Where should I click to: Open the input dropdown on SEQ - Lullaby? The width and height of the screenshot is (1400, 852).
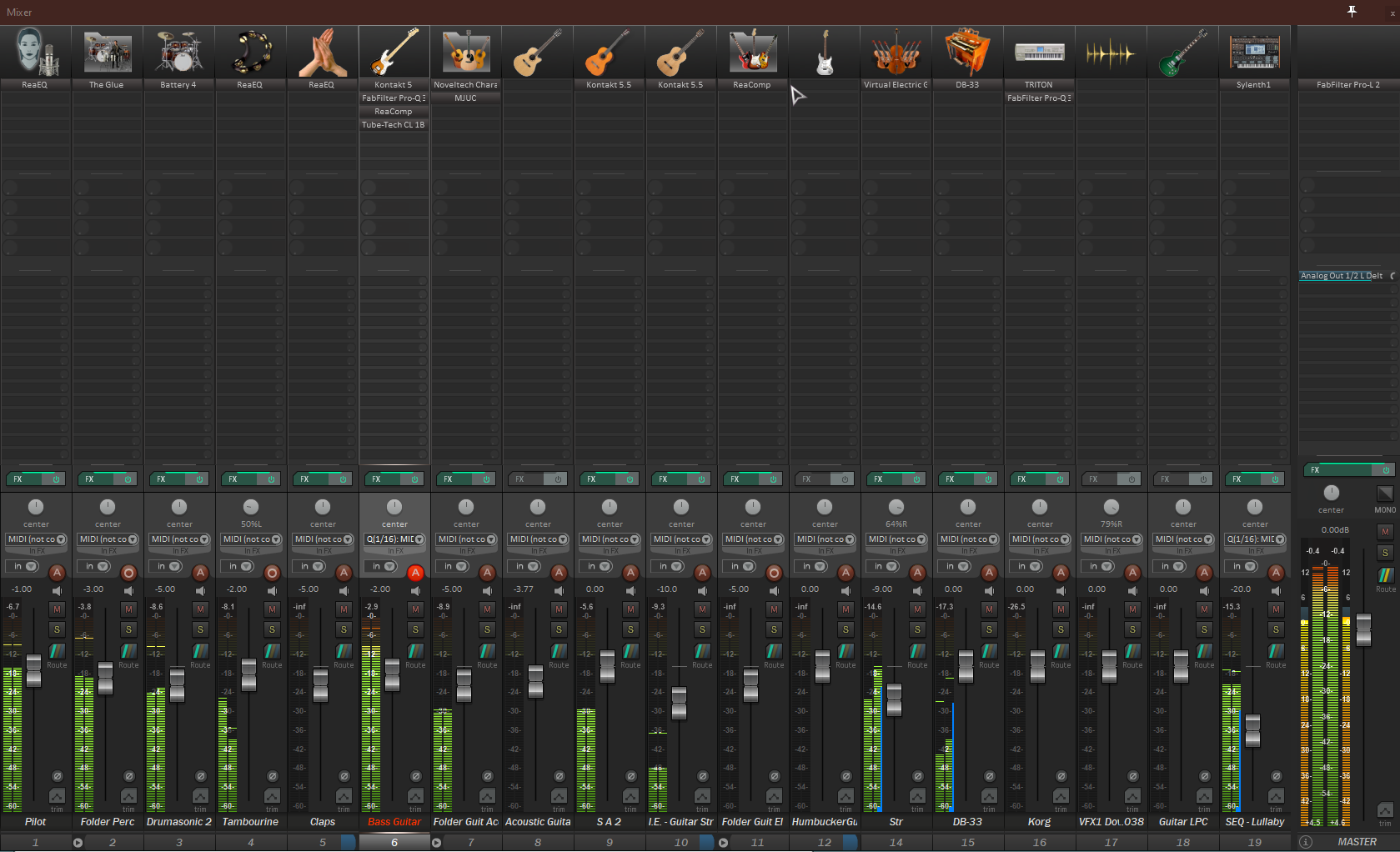point(1255,539)
